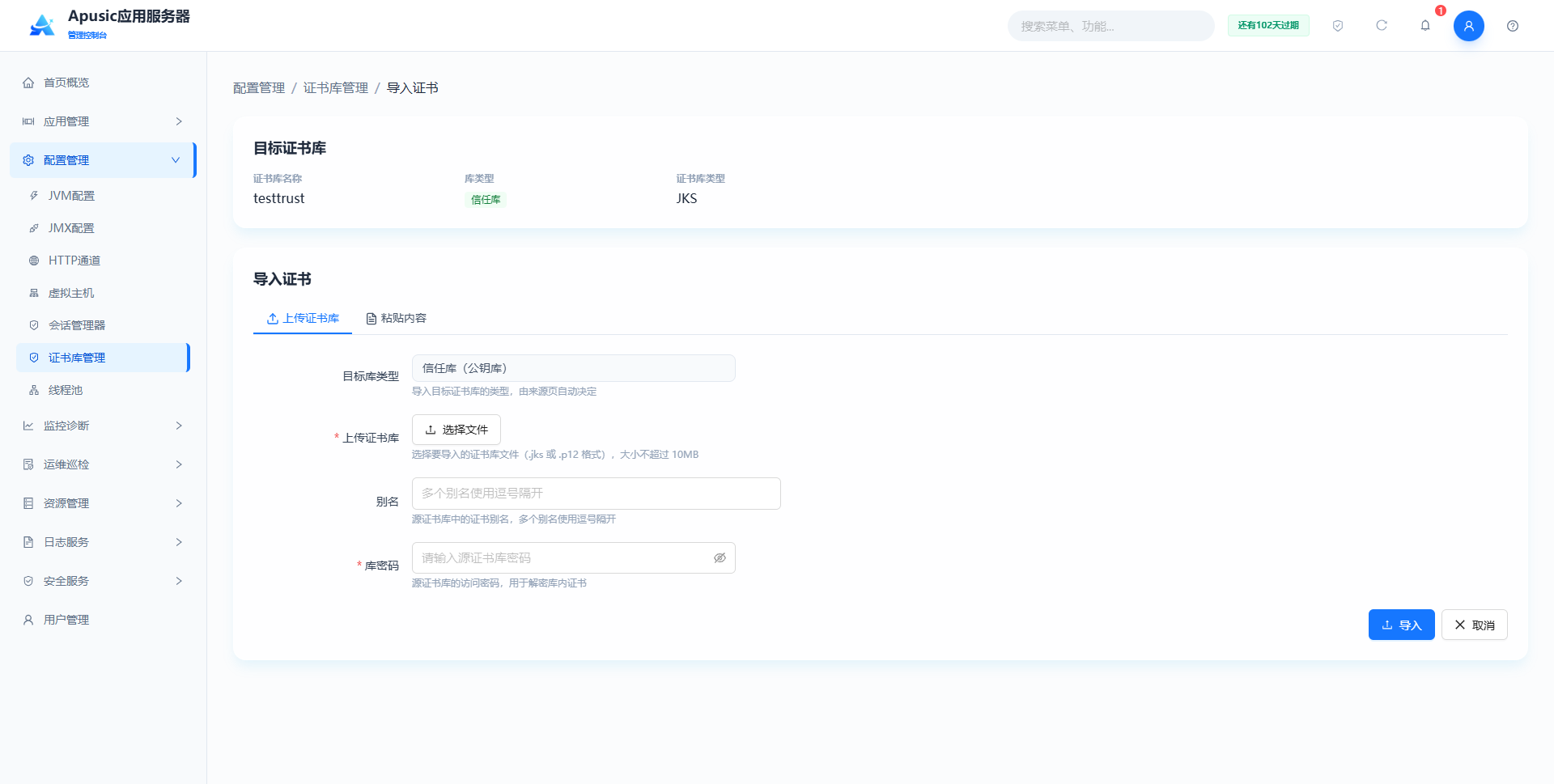This screenshot has width=1554, height=784.
Task: Expand 应用管理 menu chevron
Action: click(179, 121)
